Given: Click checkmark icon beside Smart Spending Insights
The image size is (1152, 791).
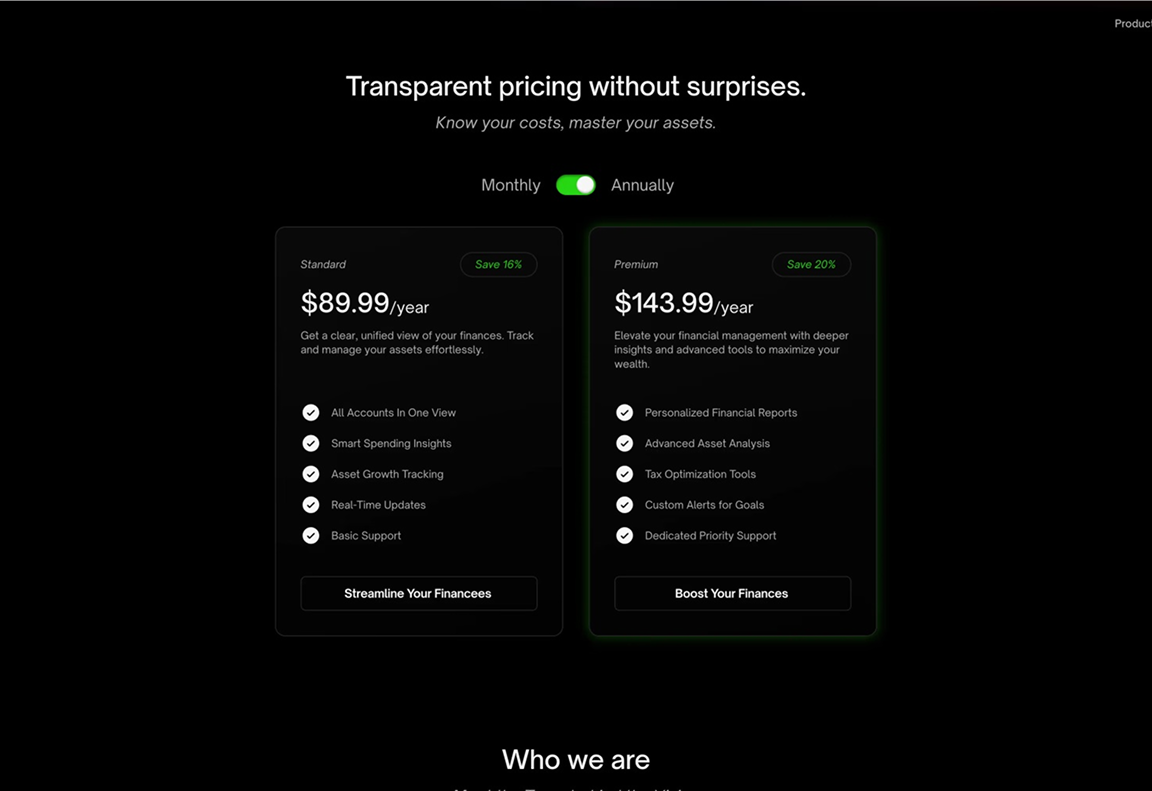Looking at the screenshot, I should [311, 443].
